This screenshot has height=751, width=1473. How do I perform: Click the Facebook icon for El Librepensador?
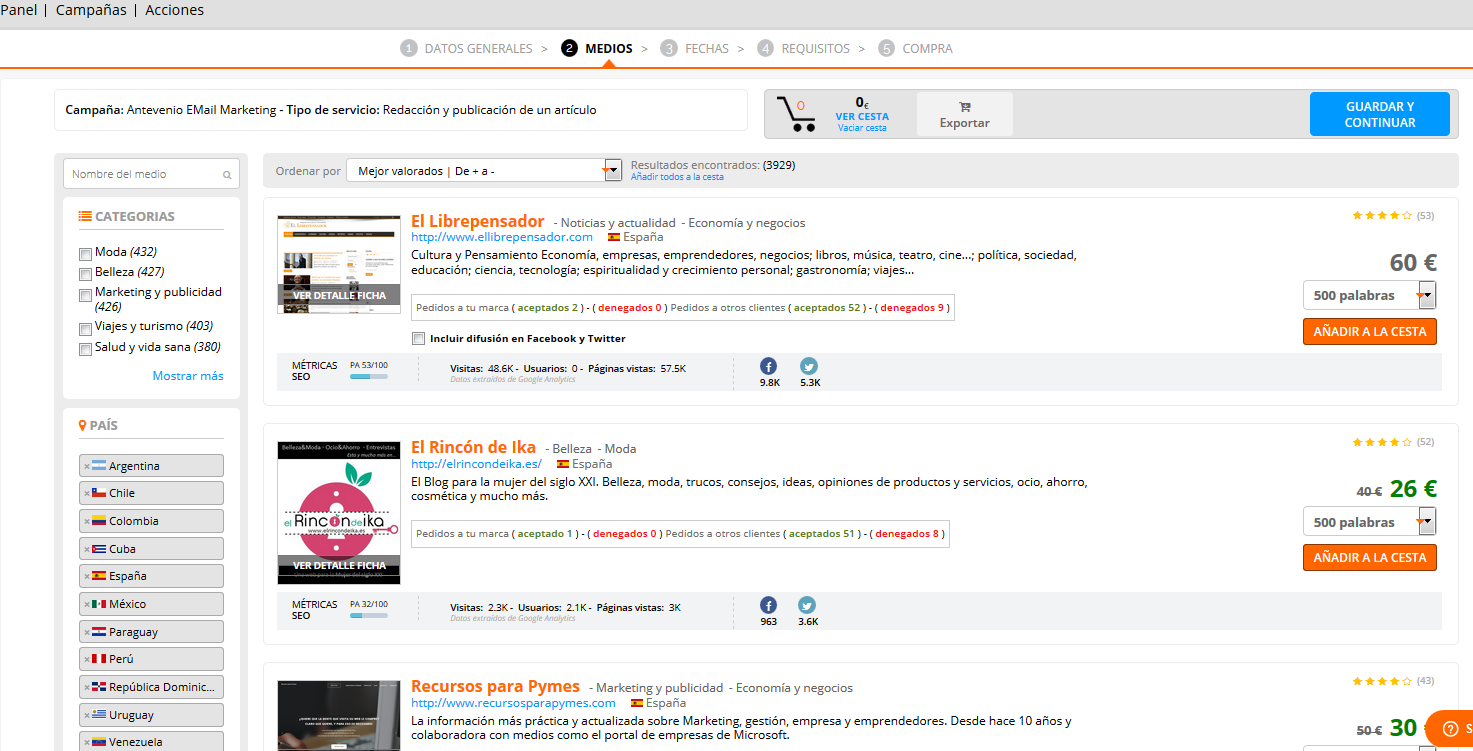point(769,366)
